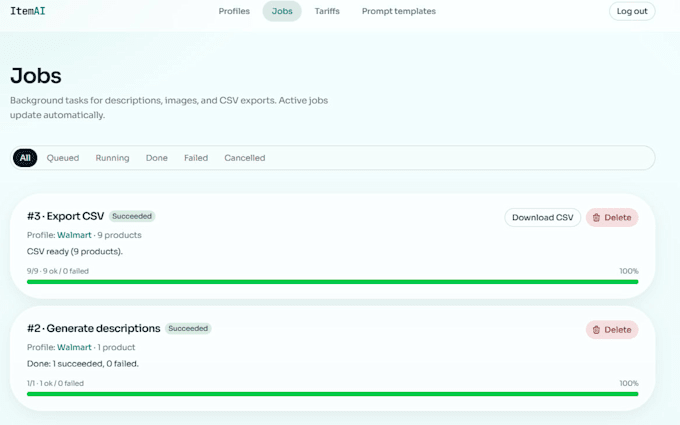Screen dimensions: 680x425
Task: Click 'CSV ready (9 products).' text
Action: [x=75, y=252]
